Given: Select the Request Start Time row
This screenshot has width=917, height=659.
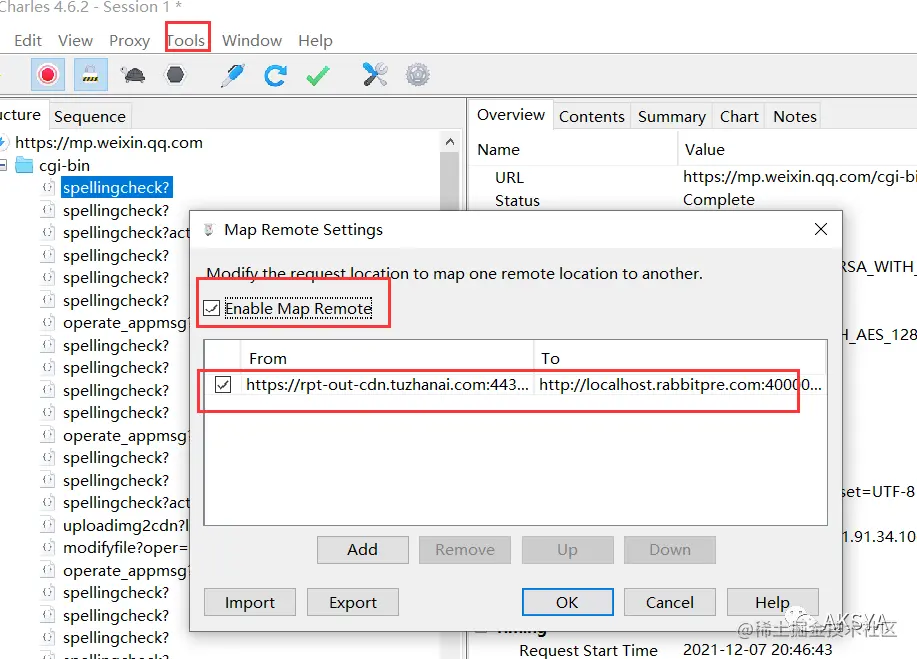Looking at the screenshot, I should (693, 650).
